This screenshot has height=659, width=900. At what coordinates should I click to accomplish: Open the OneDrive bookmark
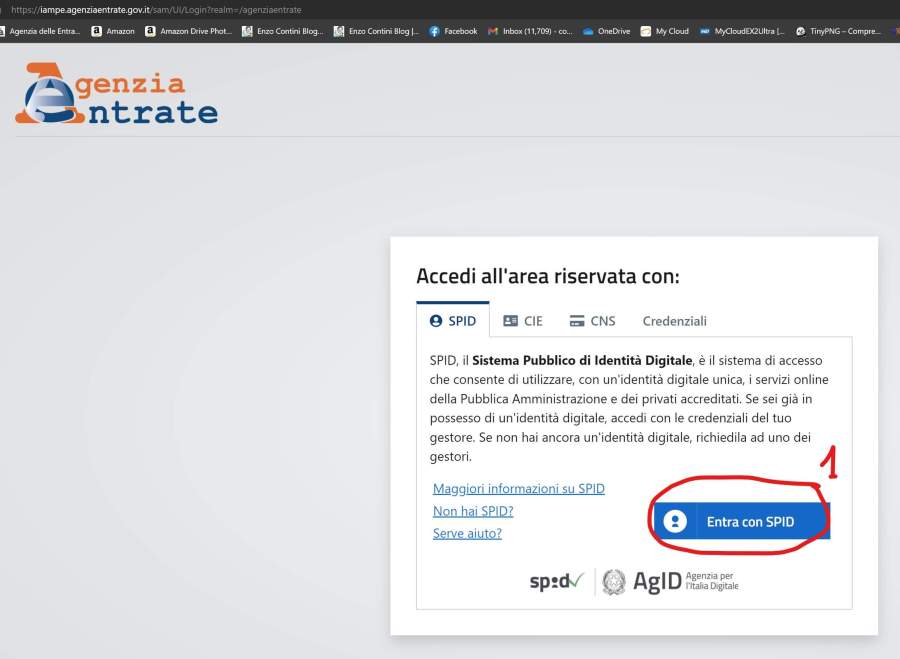point(606,31)
